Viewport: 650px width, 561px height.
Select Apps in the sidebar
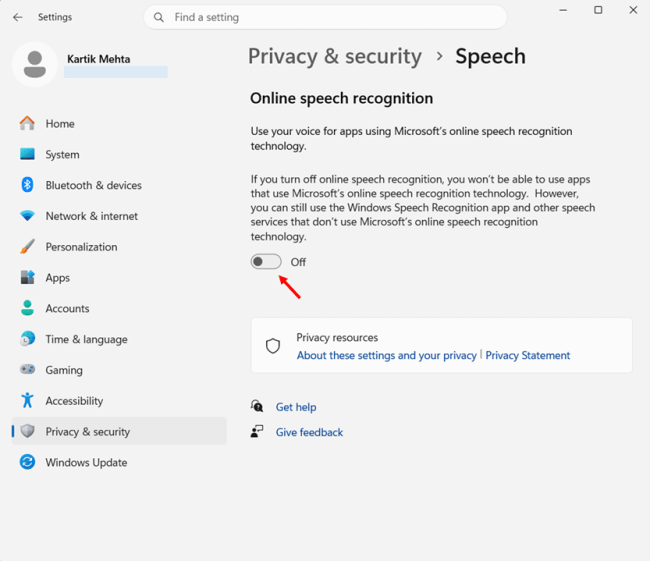(x=119, y=277)
